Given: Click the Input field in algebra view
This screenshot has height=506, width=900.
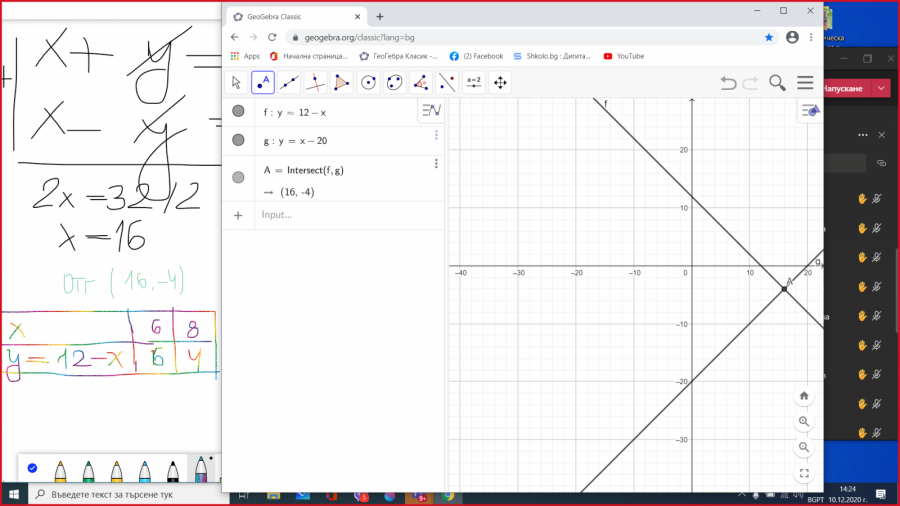Looking at the screenshot, I should tap(350, 215).
